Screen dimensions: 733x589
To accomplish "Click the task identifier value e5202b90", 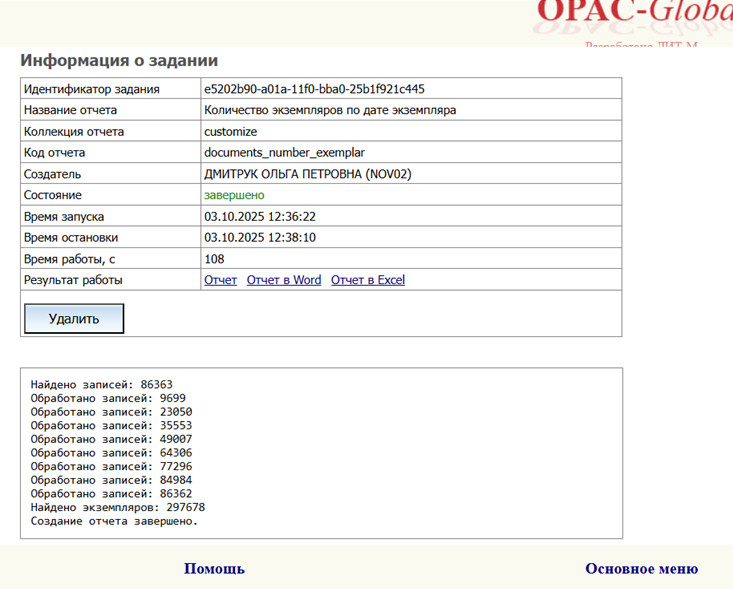I will [x=314, y=89].
